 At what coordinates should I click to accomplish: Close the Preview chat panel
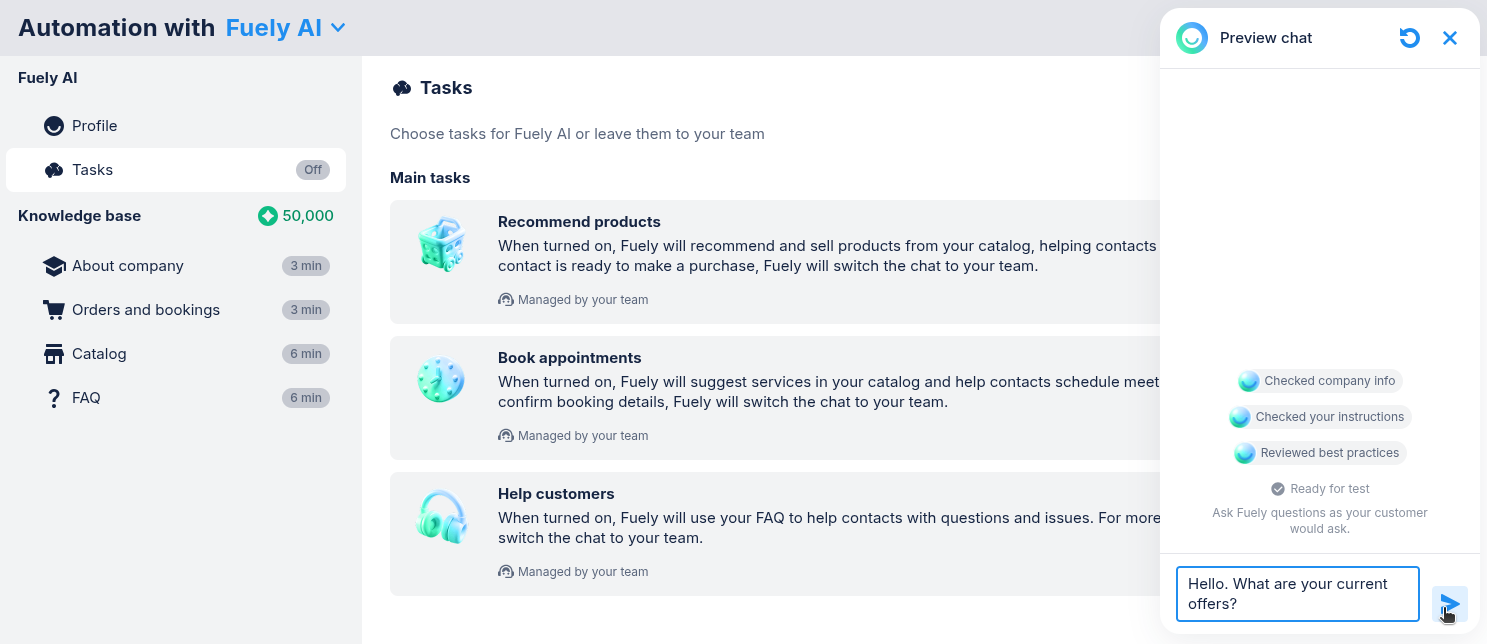1449,38
